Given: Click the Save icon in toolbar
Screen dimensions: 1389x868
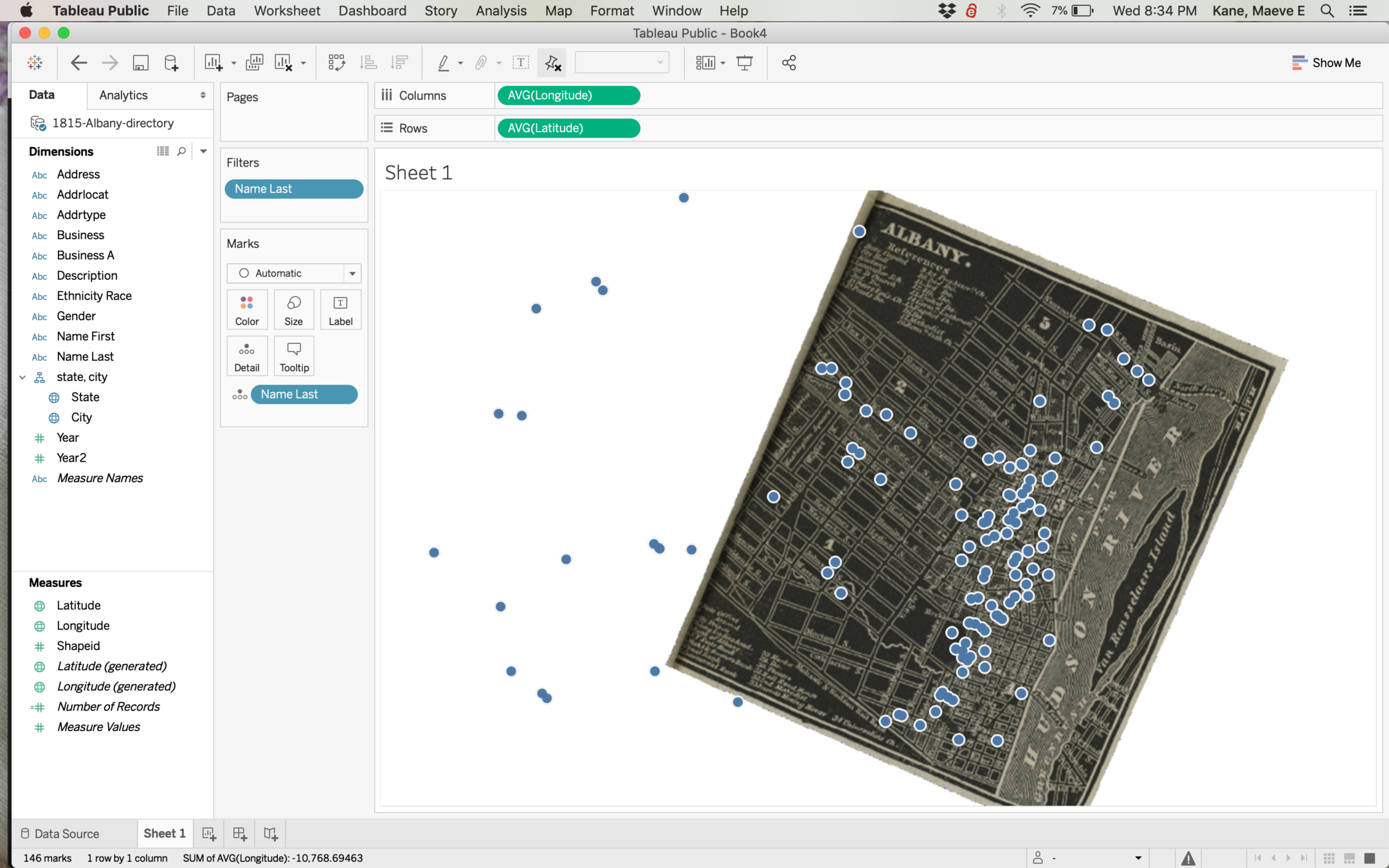Looking at the screenshot, I should click(x=140, y=62).
